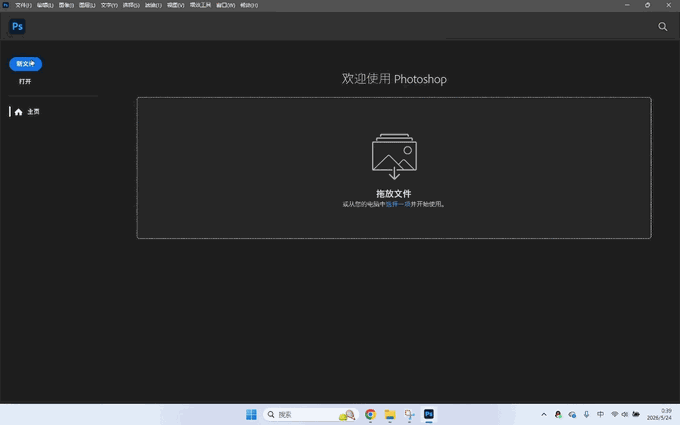Open the 滤镜(T) menu
Image resolution: width=680 pixels, height=425 pixels.
tap(153, 5)
